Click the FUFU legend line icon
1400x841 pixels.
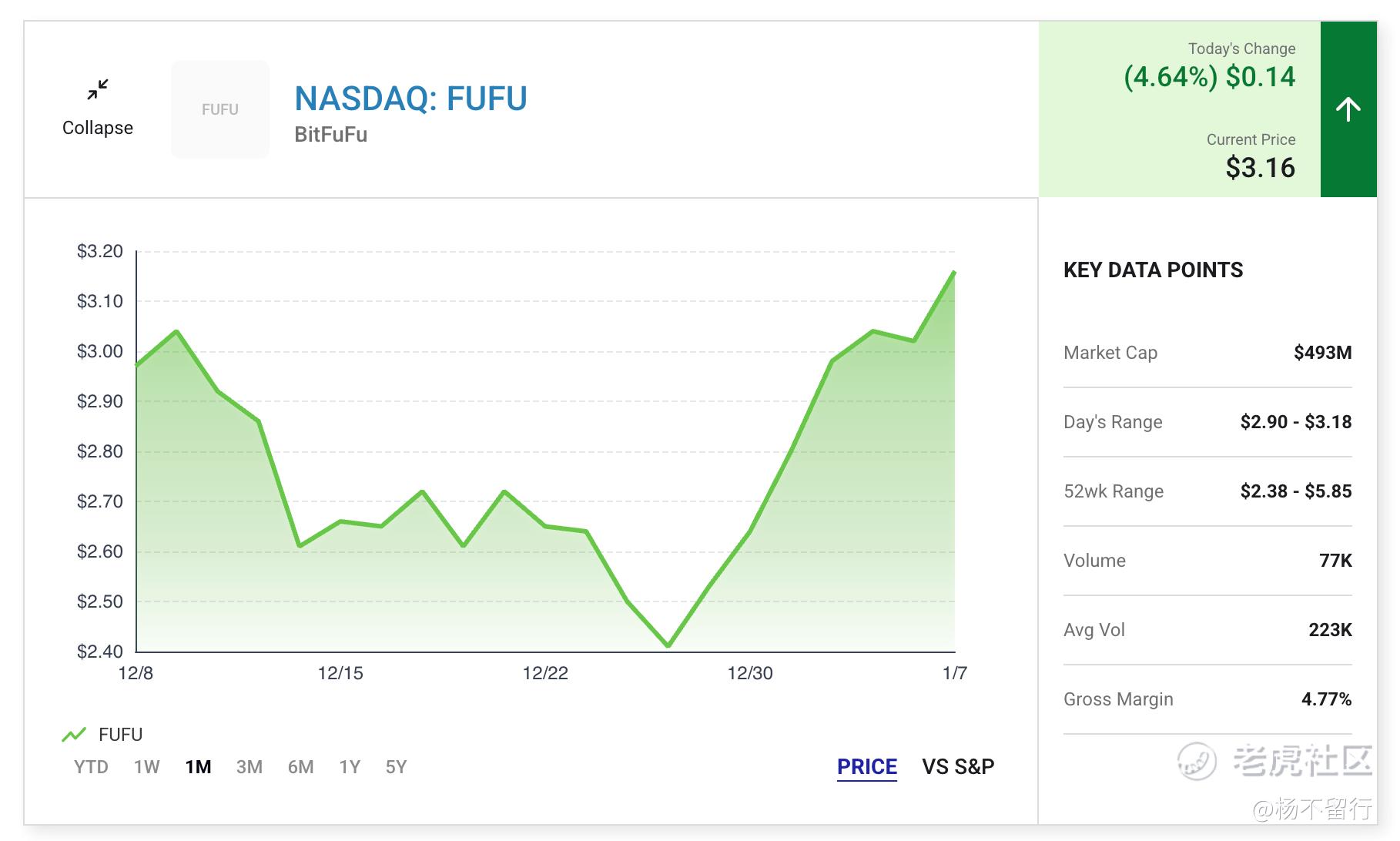[74, 735]
